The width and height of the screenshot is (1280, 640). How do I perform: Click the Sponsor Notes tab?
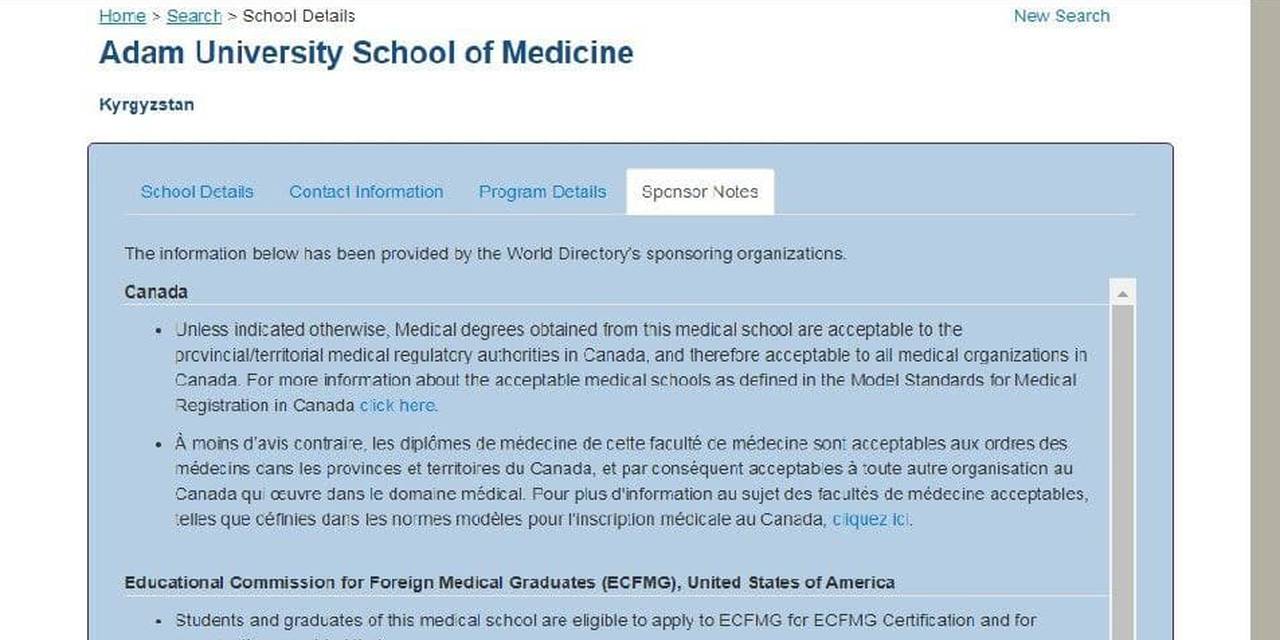click(x=700, y=192)
